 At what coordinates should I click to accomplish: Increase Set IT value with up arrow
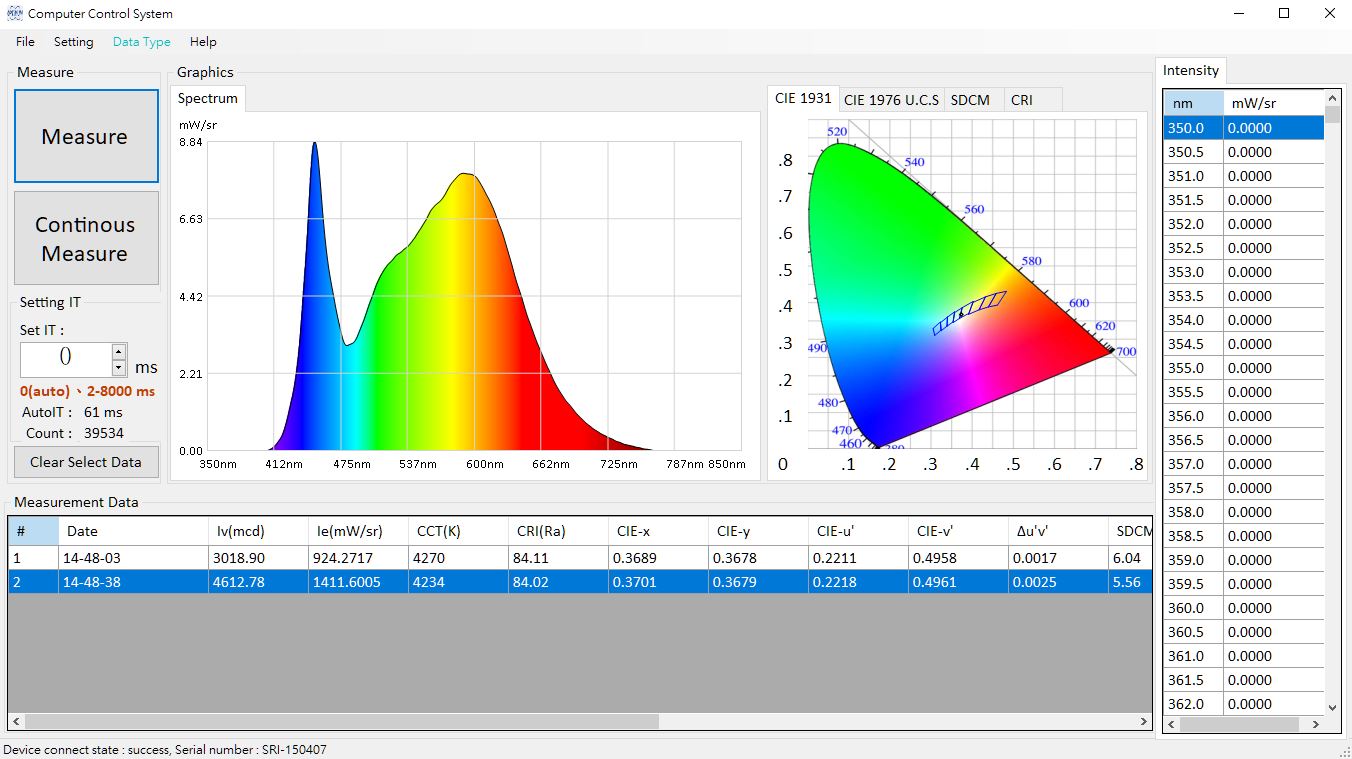point(119,352)
